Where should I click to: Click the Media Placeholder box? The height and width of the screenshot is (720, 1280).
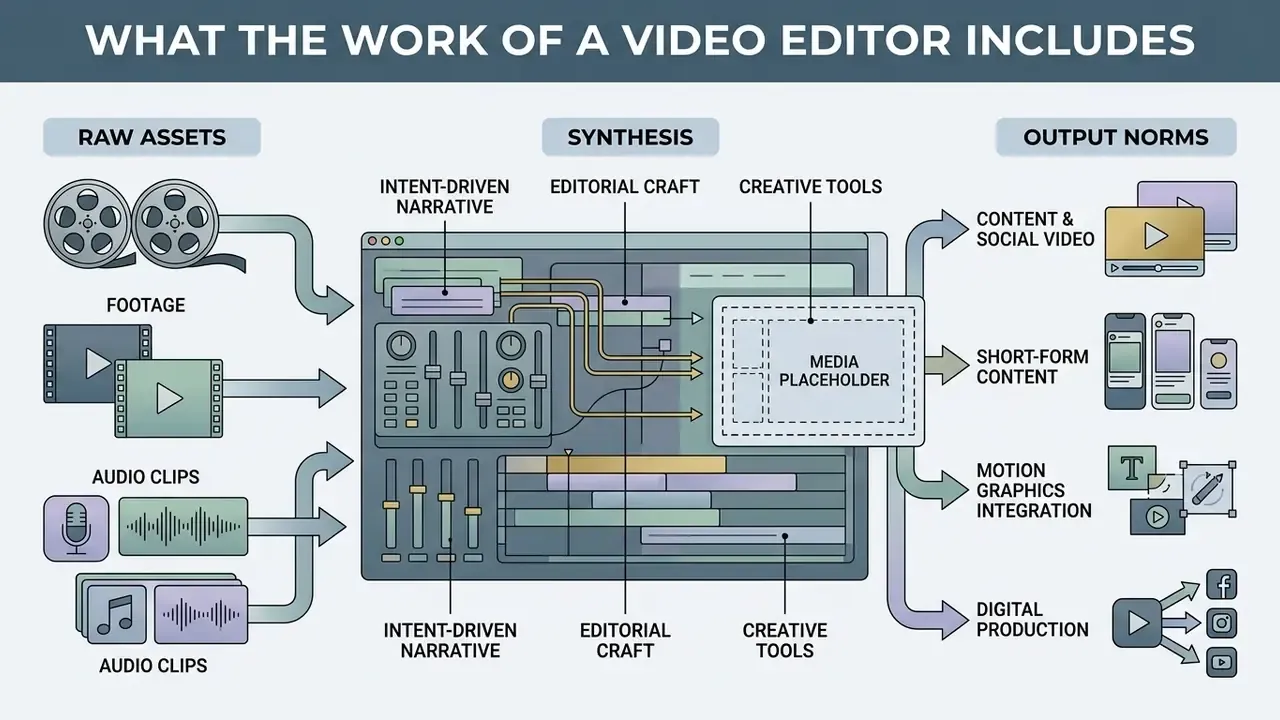[x=818, y=371]
